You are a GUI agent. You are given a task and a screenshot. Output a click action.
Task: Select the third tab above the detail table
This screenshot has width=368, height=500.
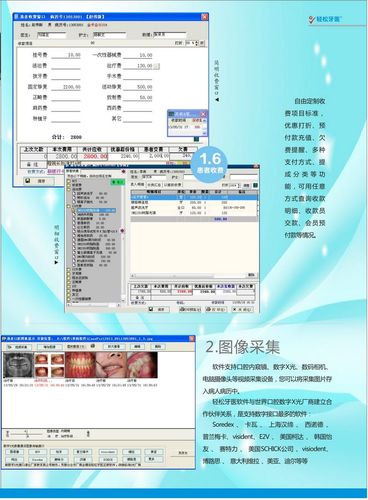click(x=172, y=184)
